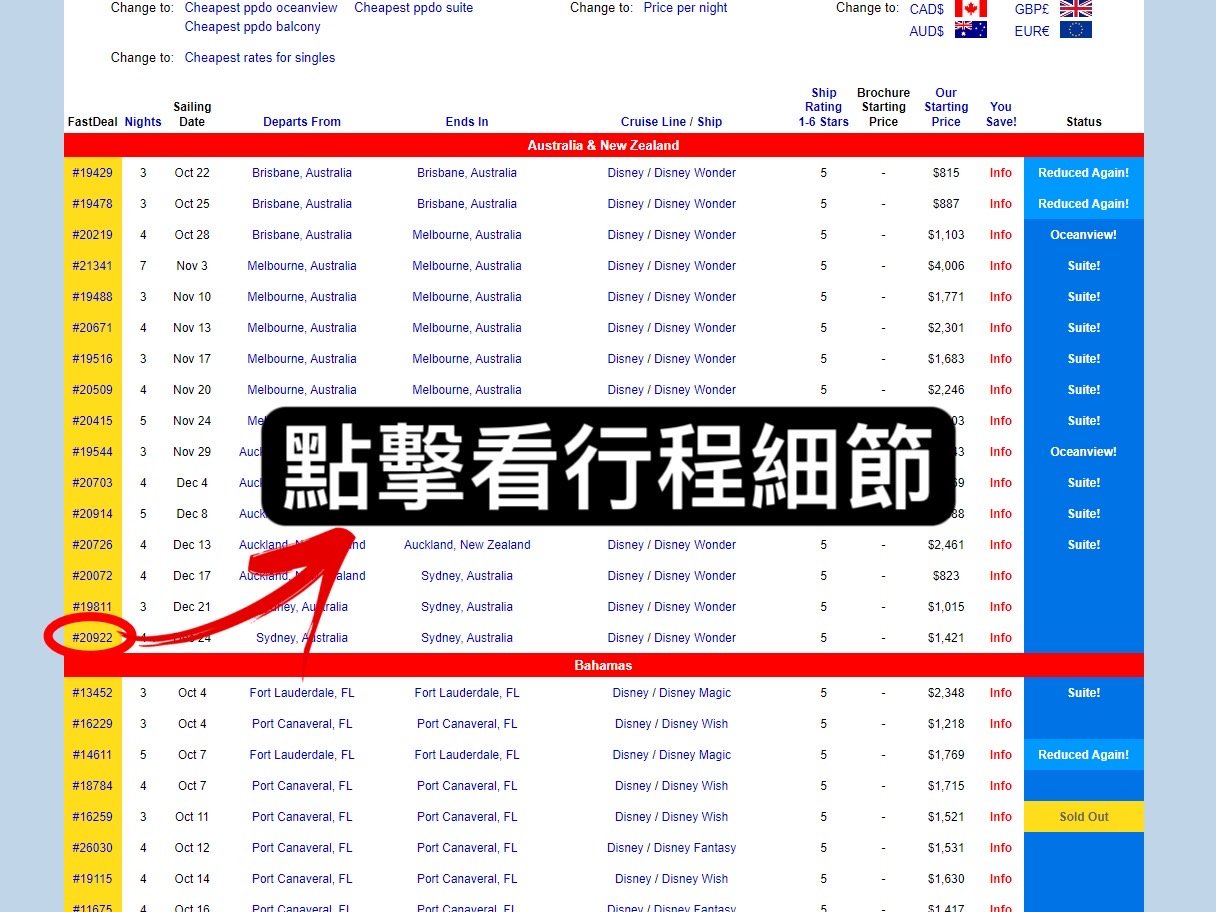The height and width of the screenshot is (912, 1216).
Task: Click Oceanview! status in #20219 row
Action: tap(1084, 235)
